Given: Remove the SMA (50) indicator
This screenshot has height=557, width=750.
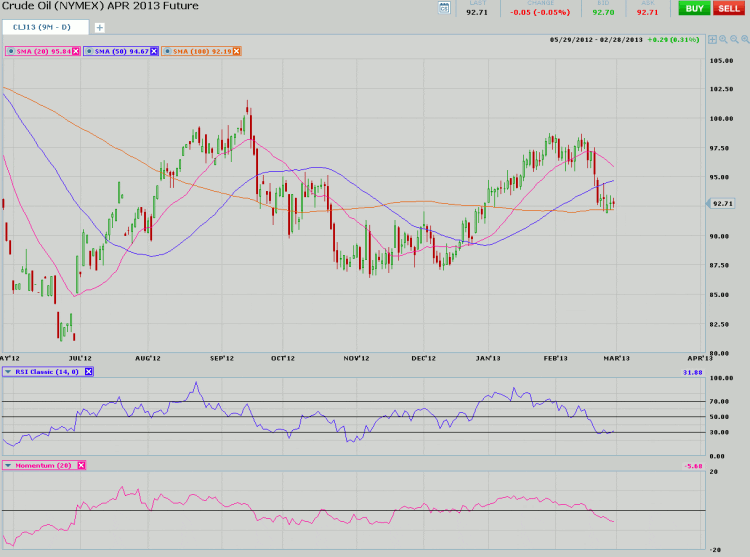Looking at the screenshot, I should coord(153,50).
